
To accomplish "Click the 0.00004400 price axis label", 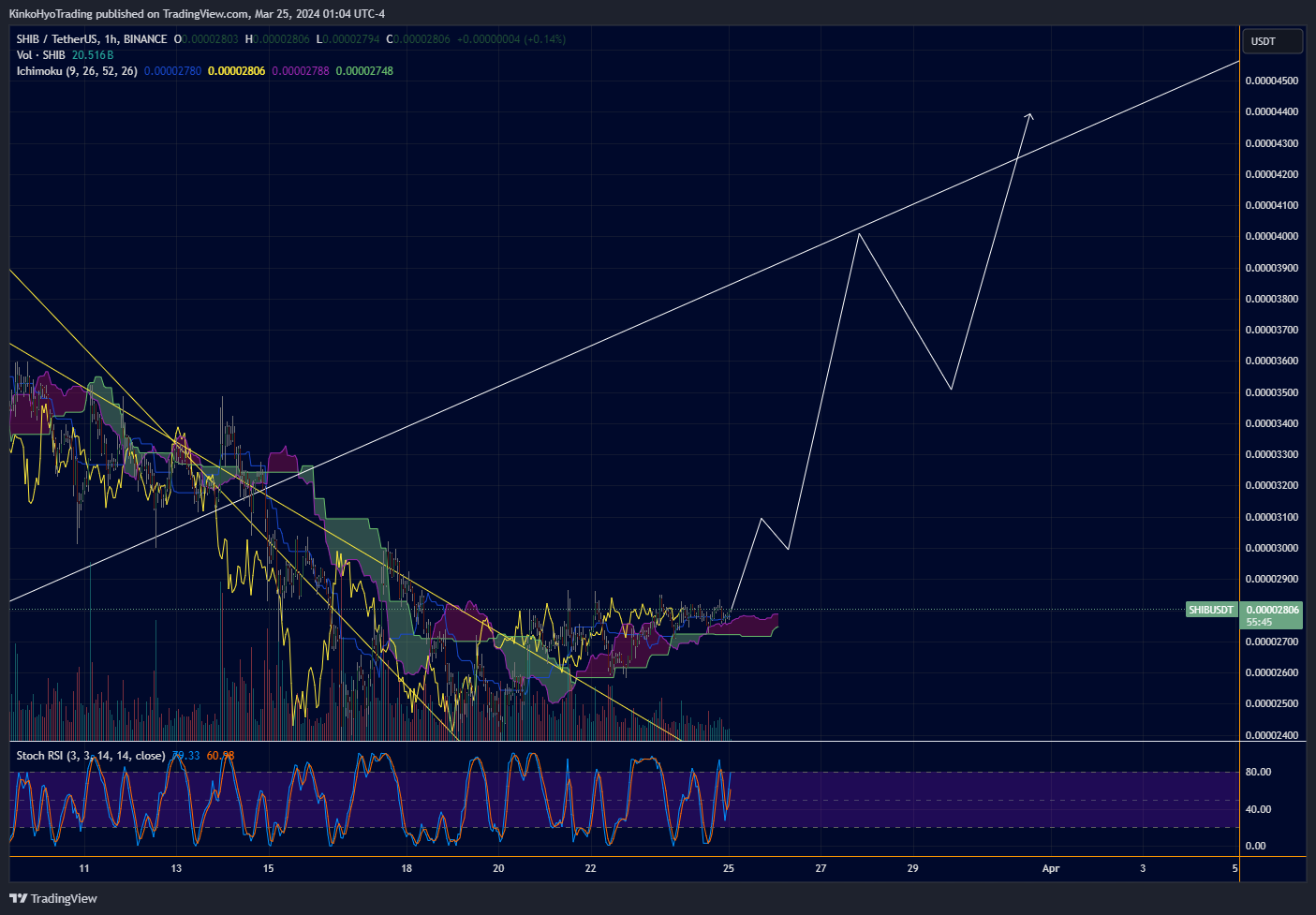I will click(x=1272, y=111).
